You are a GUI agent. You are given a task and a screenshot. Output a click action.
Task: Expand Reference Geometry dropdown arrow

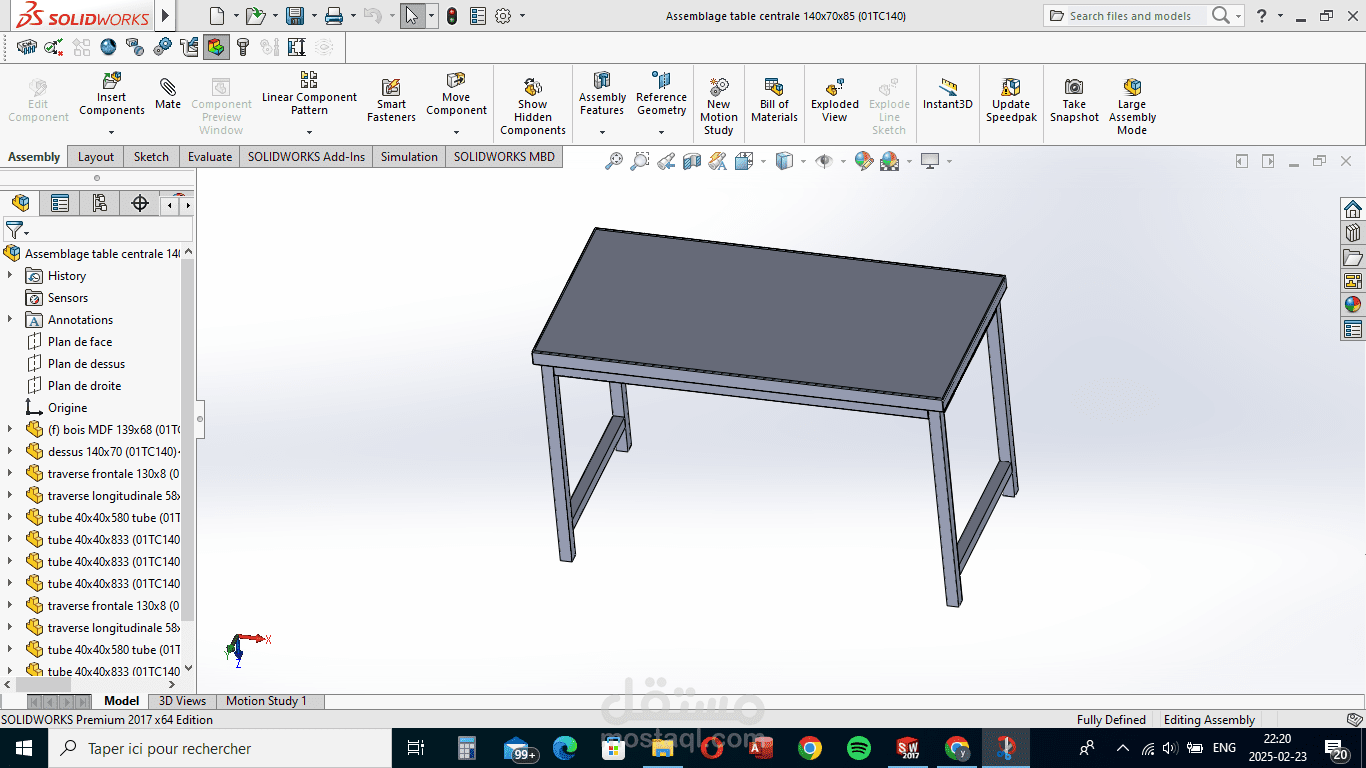(x=661, y=132)
